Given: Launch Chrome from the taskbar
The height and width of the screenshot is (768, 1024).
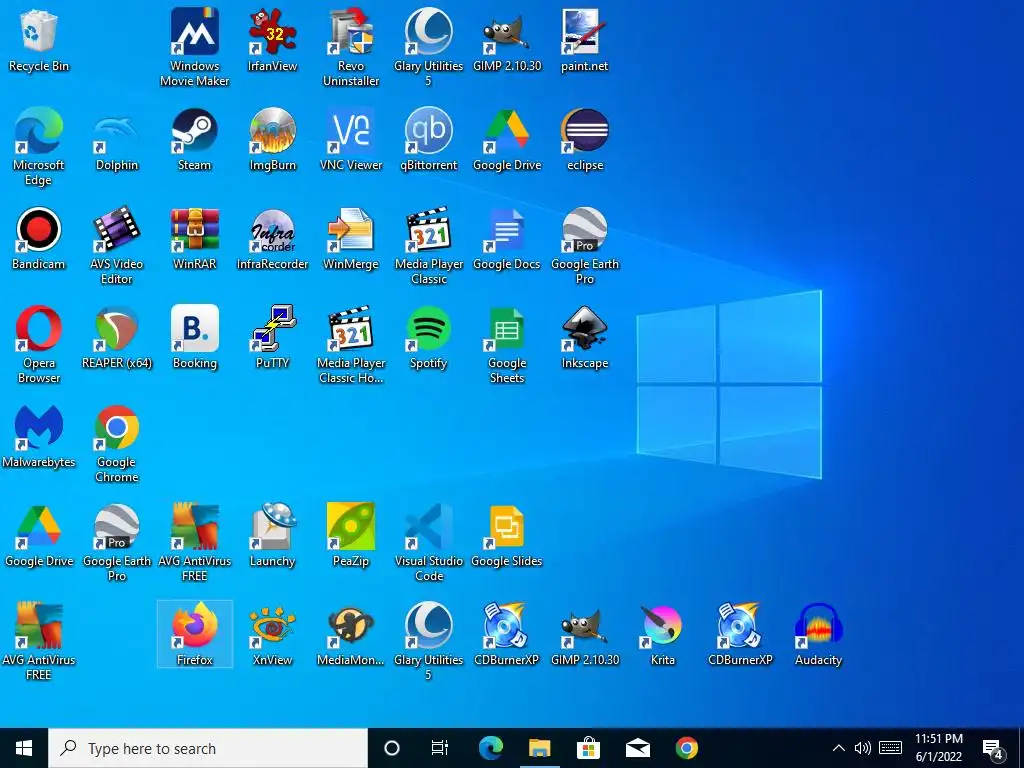Looking at the screenshot, I should click(686, 748).
